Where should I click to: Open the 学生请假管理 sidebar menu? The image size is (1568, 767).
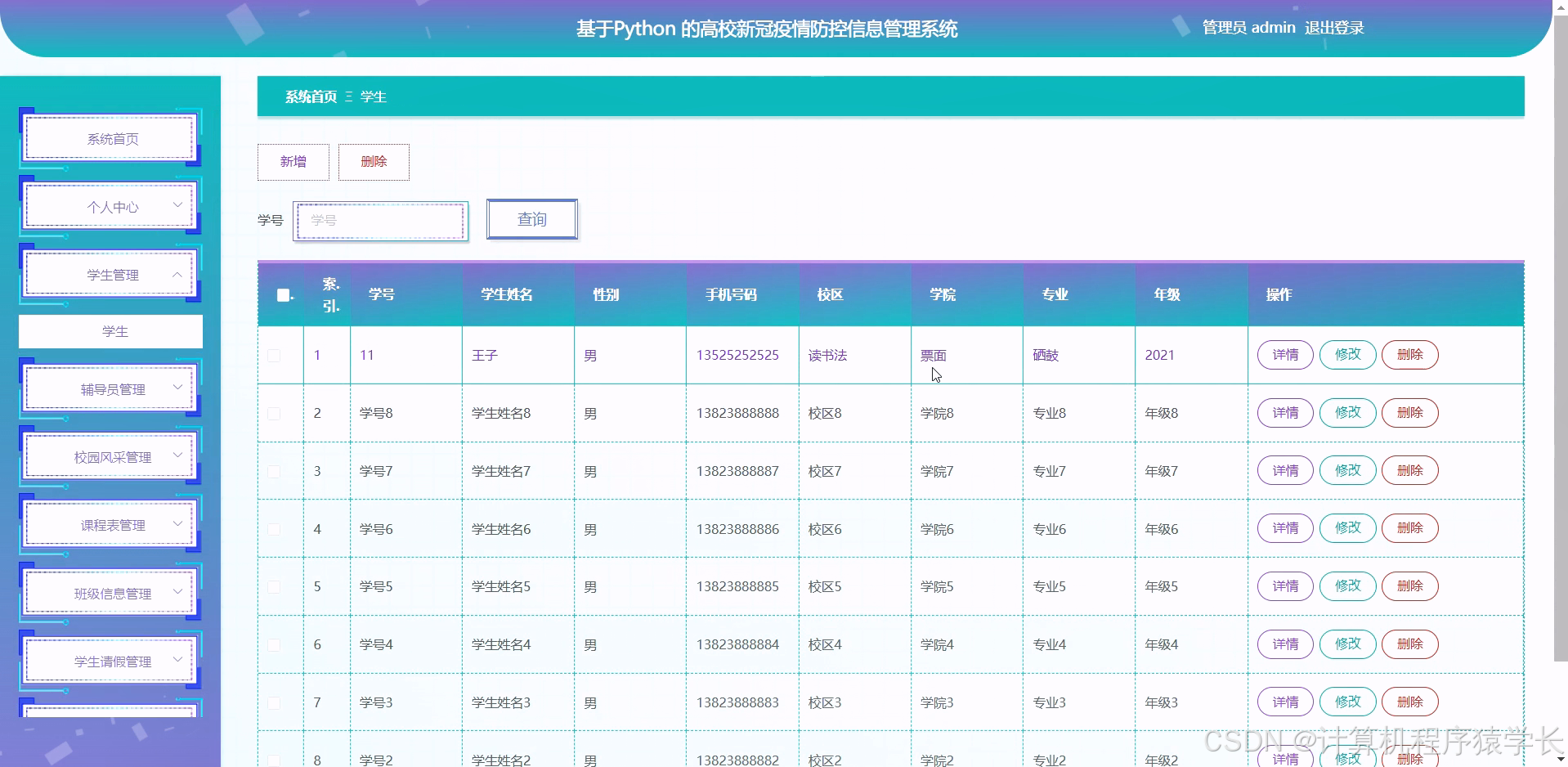coord(110,661)
